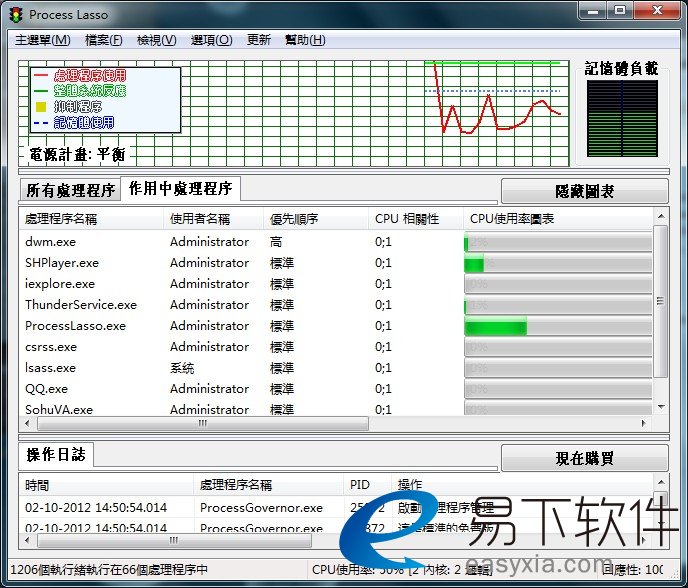Click the 現在購買 button

(584, 458)
